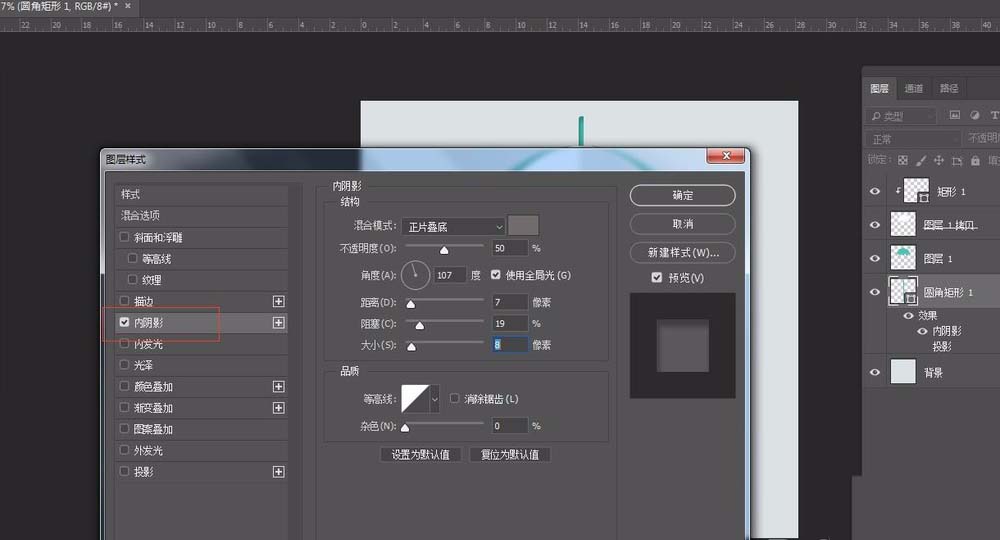Image resolution: width=1000 pixels, height=540 pixels.
Task: Uncheck the 使用全局光 checkbox
Action: (496, 275)
